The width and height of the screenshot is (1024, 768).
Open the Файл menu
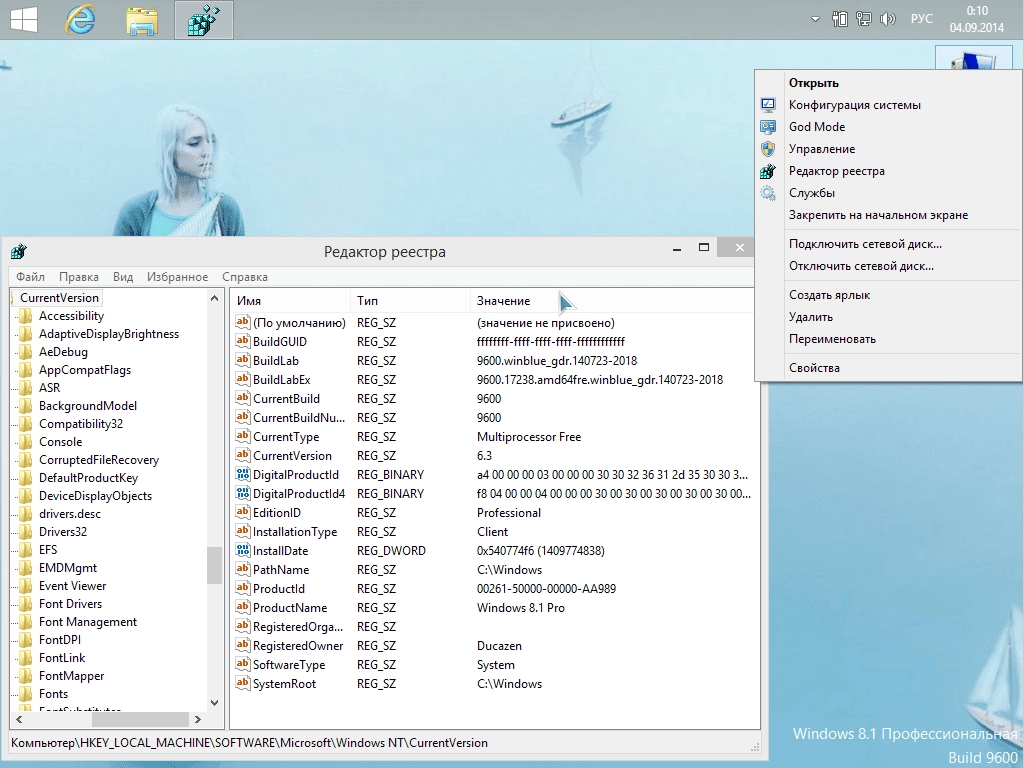point(30,277)
